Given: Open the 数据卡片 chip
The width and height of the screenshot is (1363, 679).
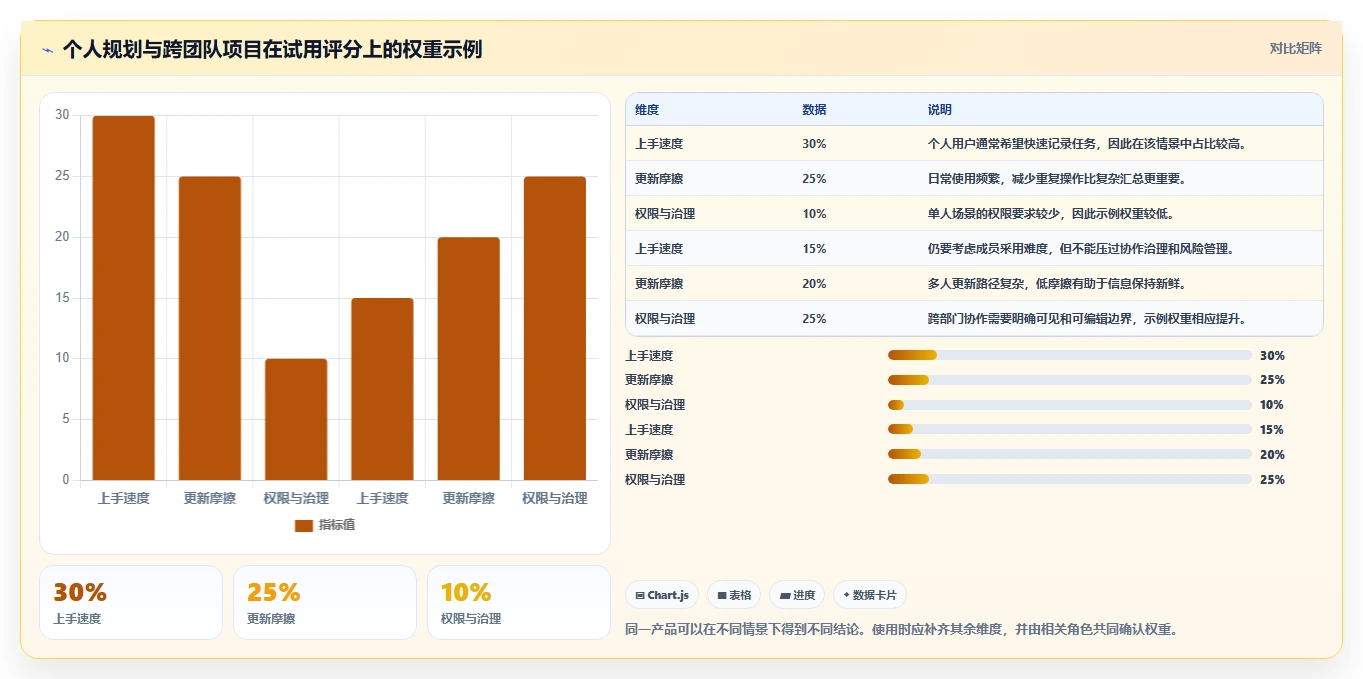Looking at the screenshot, I should point(870,595).
